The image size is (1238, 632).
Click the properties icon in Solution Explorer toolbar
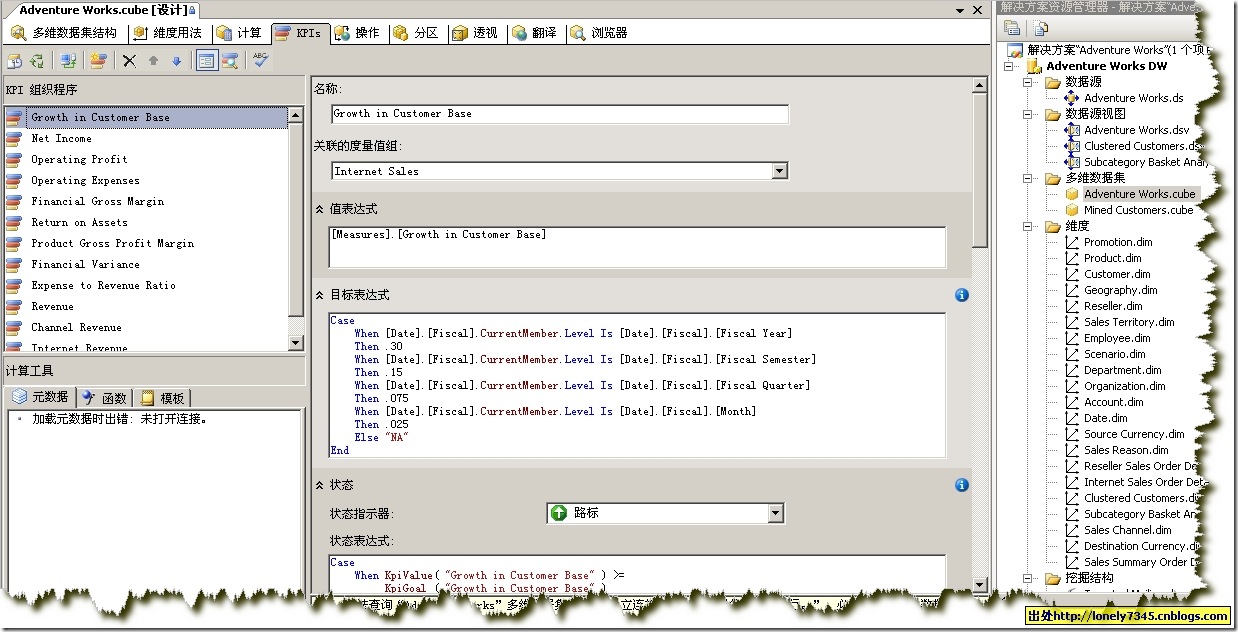click(x=1012, y=28)
